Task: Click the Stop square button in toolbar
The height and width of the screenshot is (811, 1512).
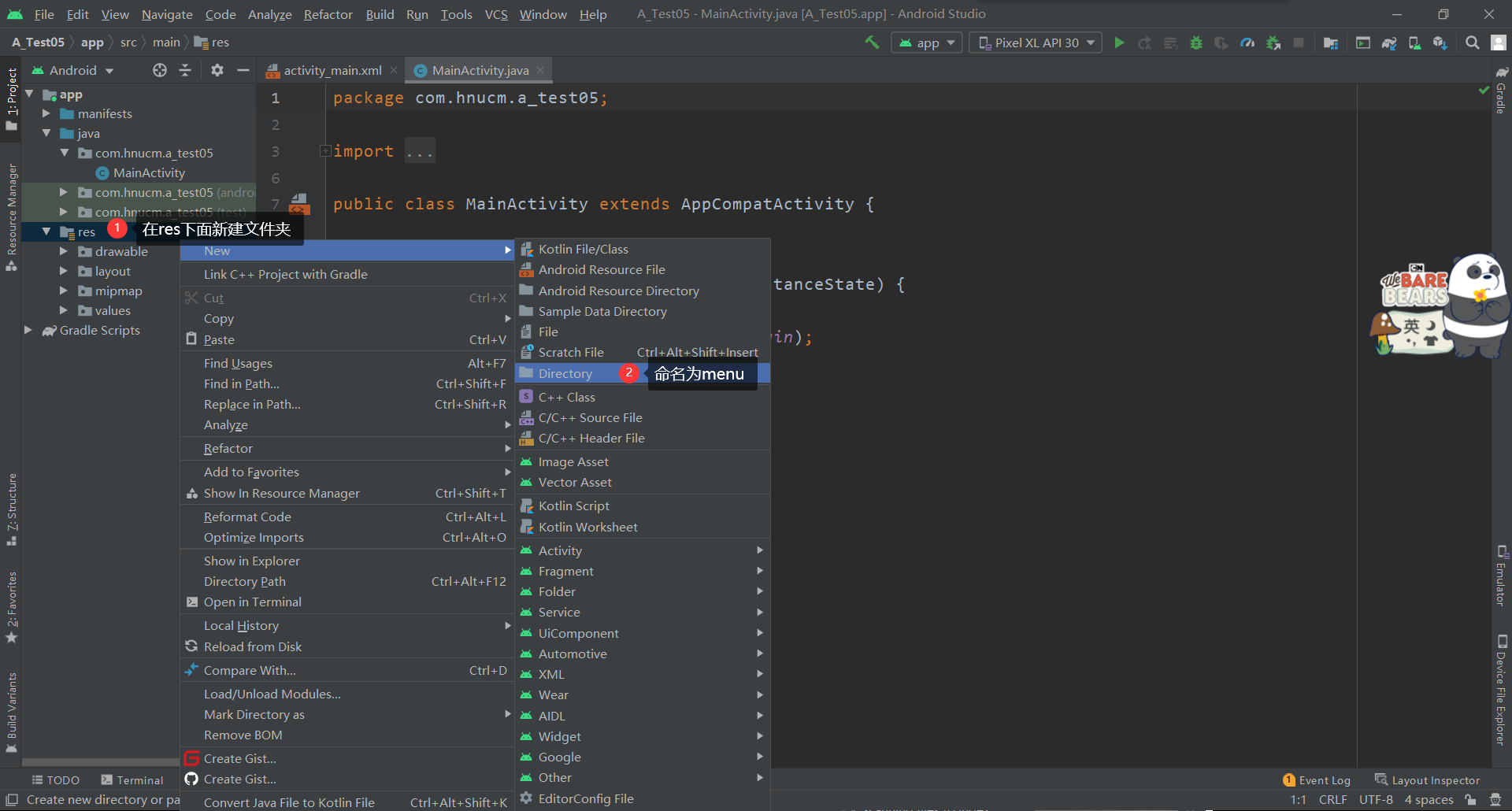Action: [1299, 43]
